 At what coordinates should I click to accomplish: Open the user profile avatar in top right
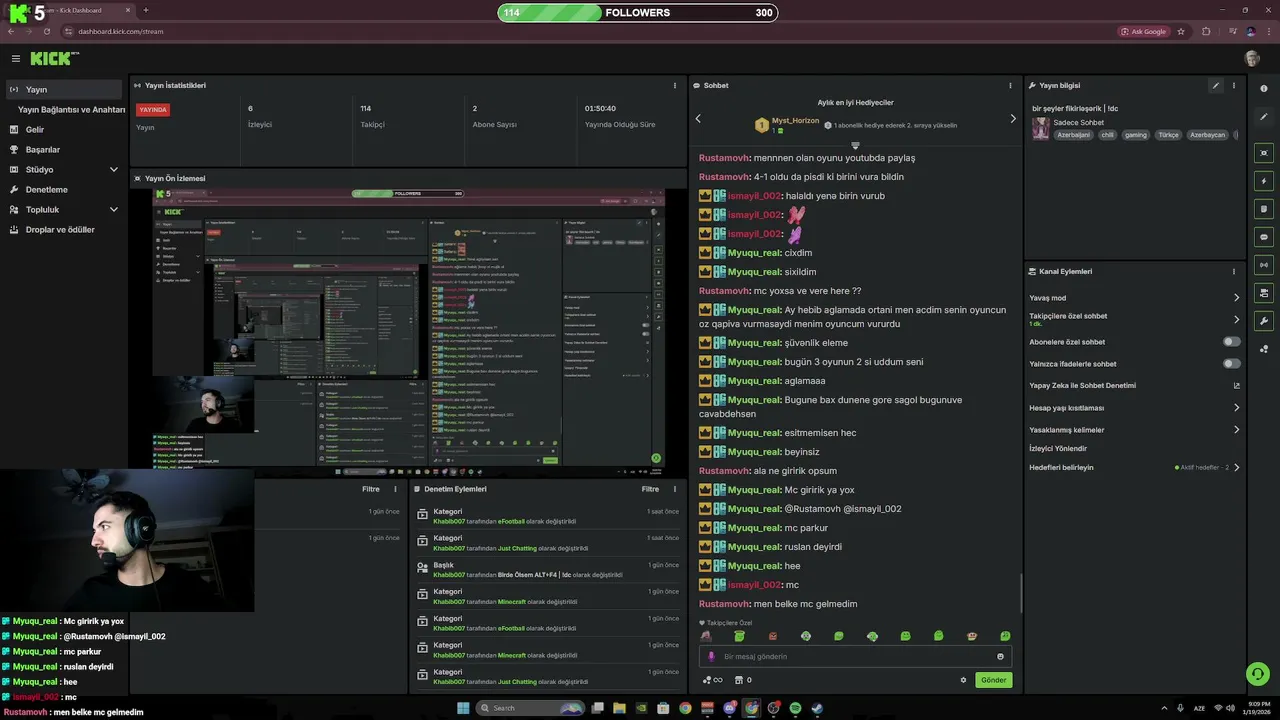point(1252,59)
